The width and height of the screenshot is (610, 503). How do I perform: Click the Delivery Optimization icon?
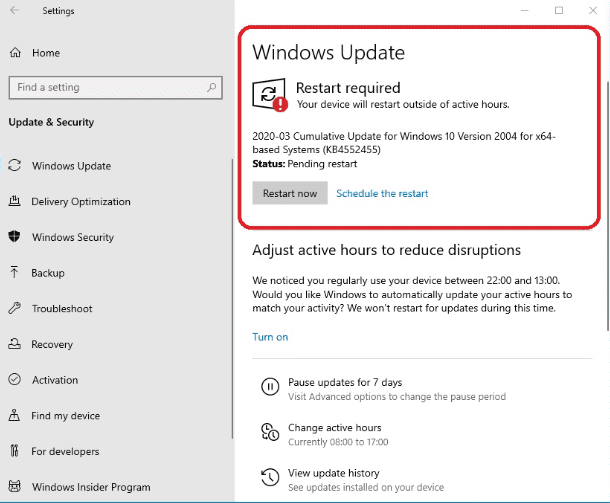(14, 201)
